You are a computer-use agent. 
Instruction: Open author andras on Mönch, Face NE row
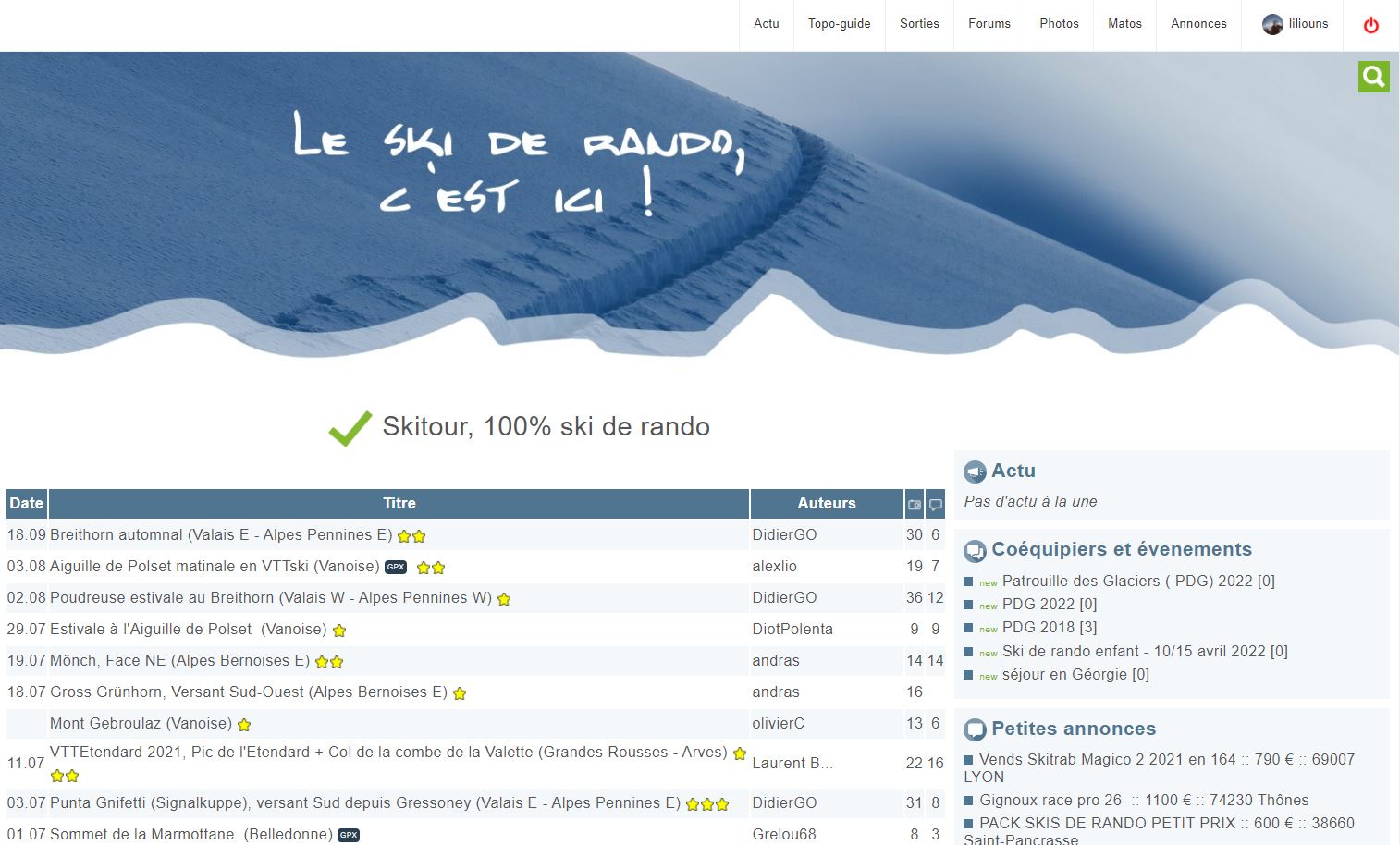point(776,661)
